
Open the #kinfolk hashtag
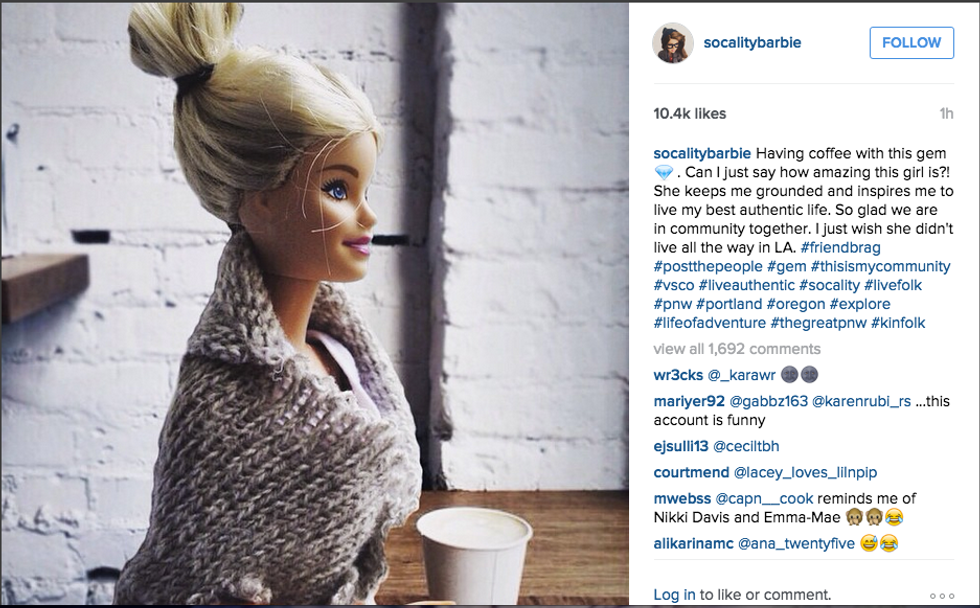898,322
